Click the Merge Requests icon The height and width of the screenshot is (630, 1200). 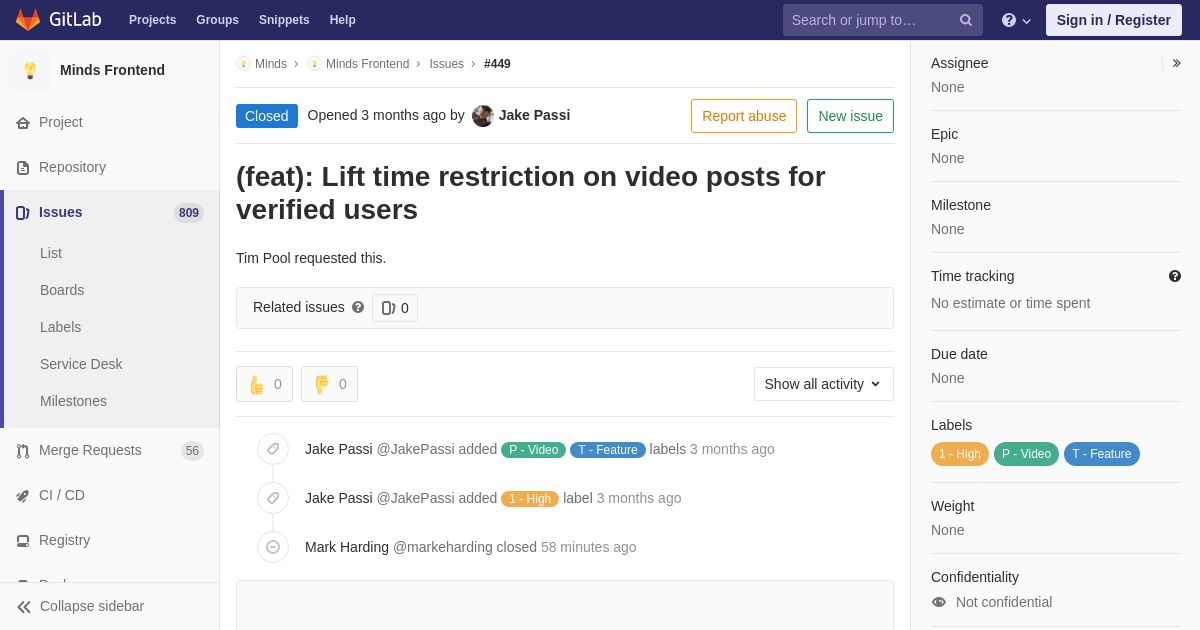click(x=23, y=451)
